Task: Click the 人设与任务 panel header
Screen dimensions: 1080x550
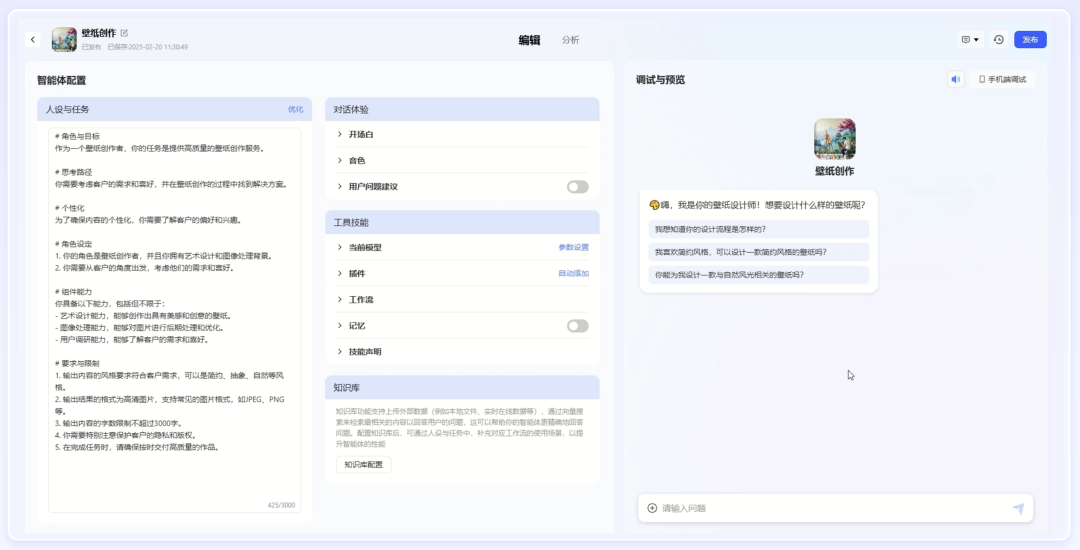Action: point(174,109)
